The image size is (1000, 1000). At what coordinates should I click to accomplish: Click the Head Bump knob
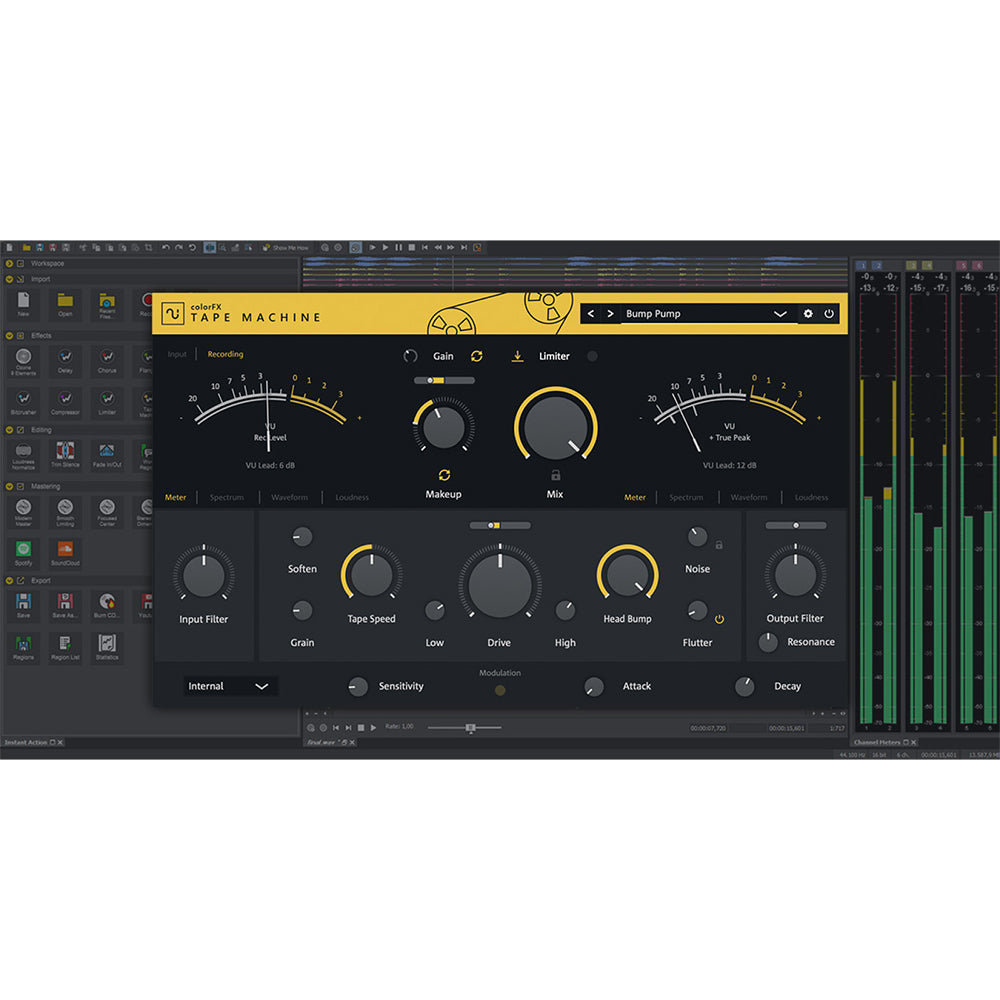pyautogui.click(x=628, y=574)
